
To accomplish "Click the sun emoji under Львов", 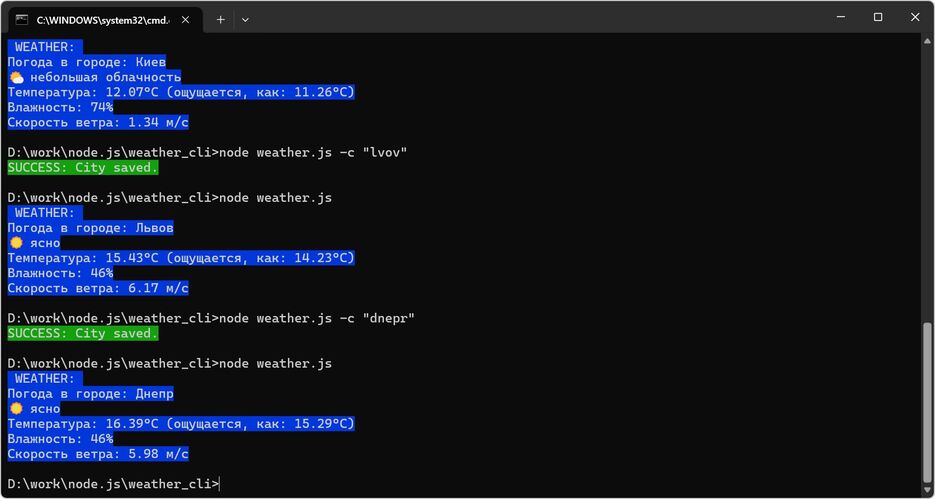I will click(x=16, y=243).
